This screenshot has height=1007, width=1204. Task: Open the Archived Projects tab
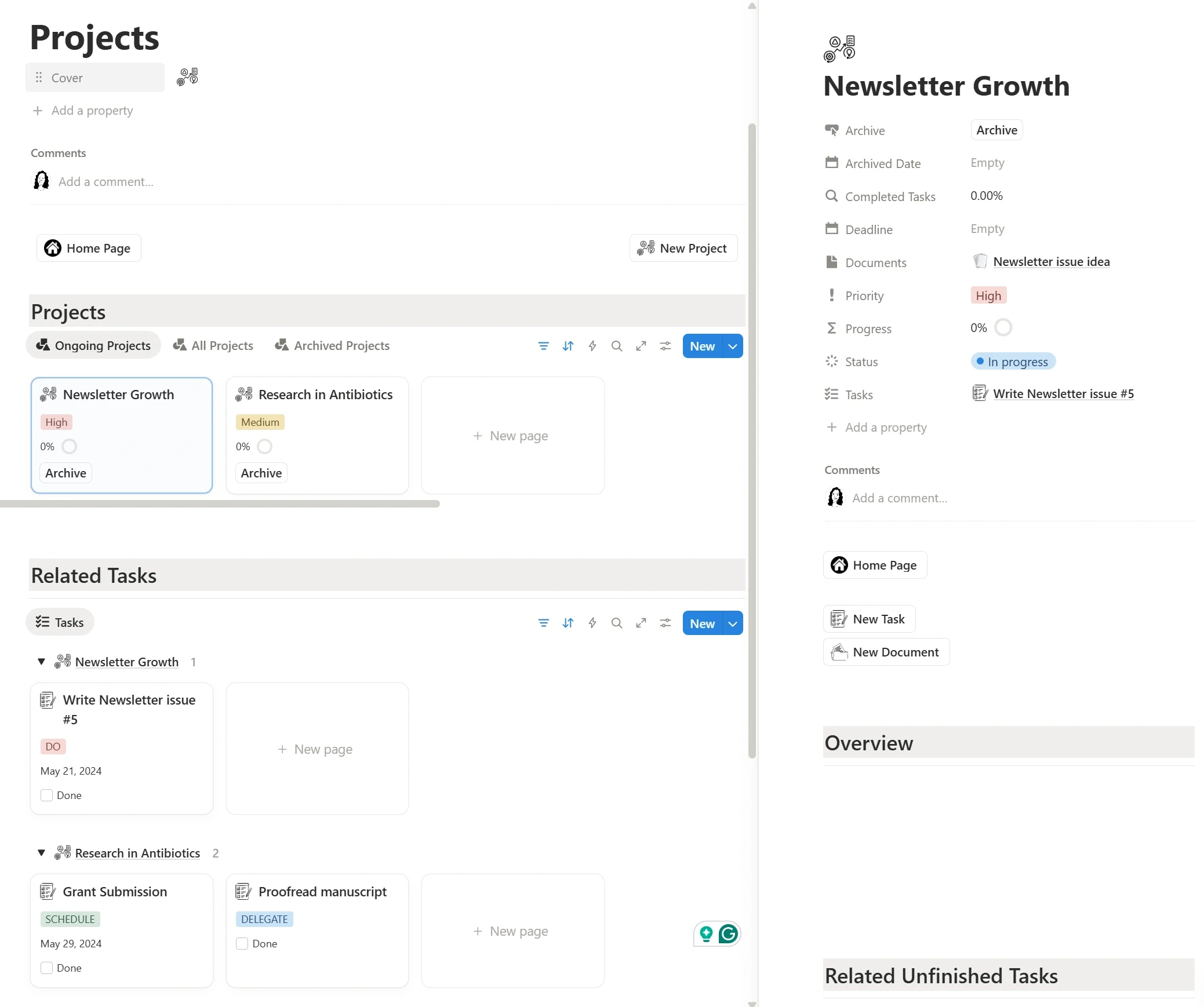pos(332,345)
